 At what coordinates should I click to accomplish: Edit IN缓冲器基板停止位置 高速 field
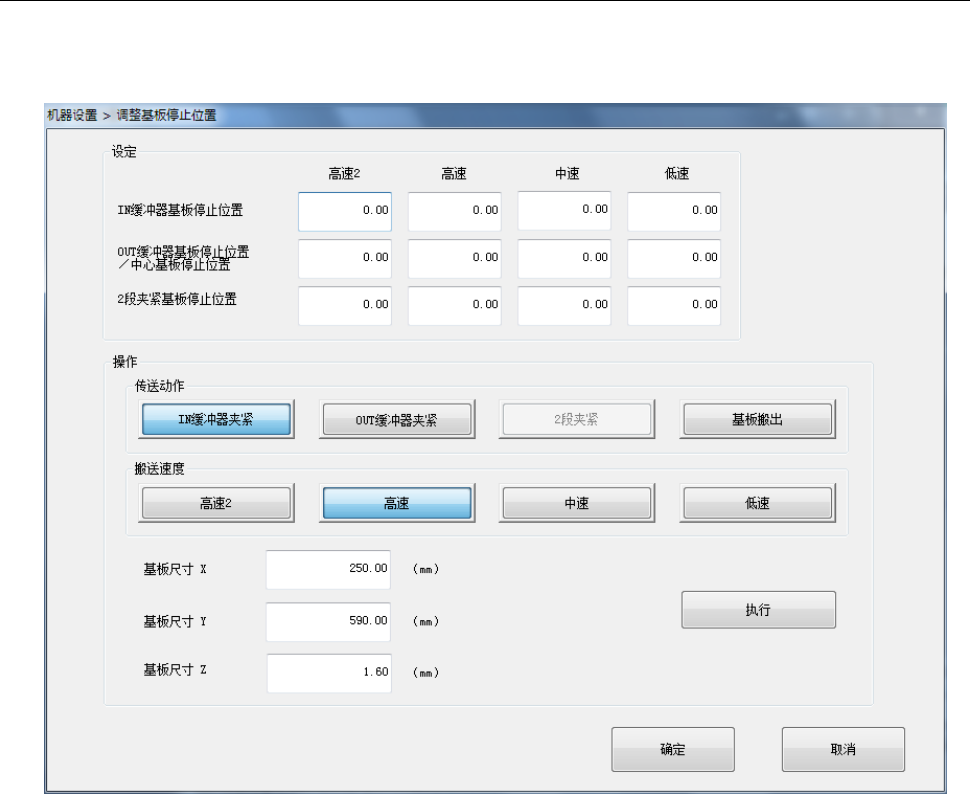(x=455, y=212)
